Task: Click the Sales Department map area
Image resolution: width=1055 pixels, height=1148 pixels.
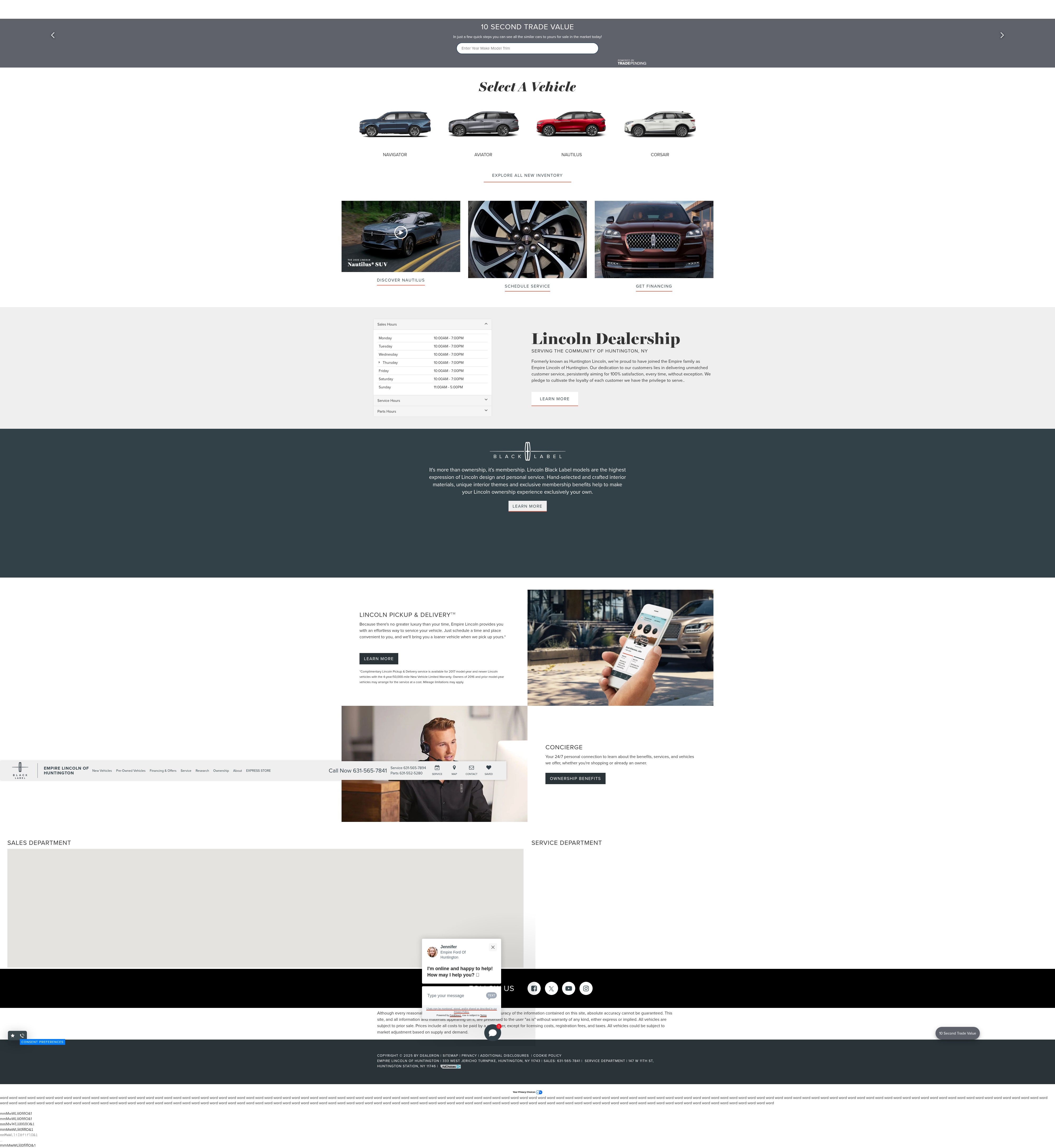Action: [265, 908]
